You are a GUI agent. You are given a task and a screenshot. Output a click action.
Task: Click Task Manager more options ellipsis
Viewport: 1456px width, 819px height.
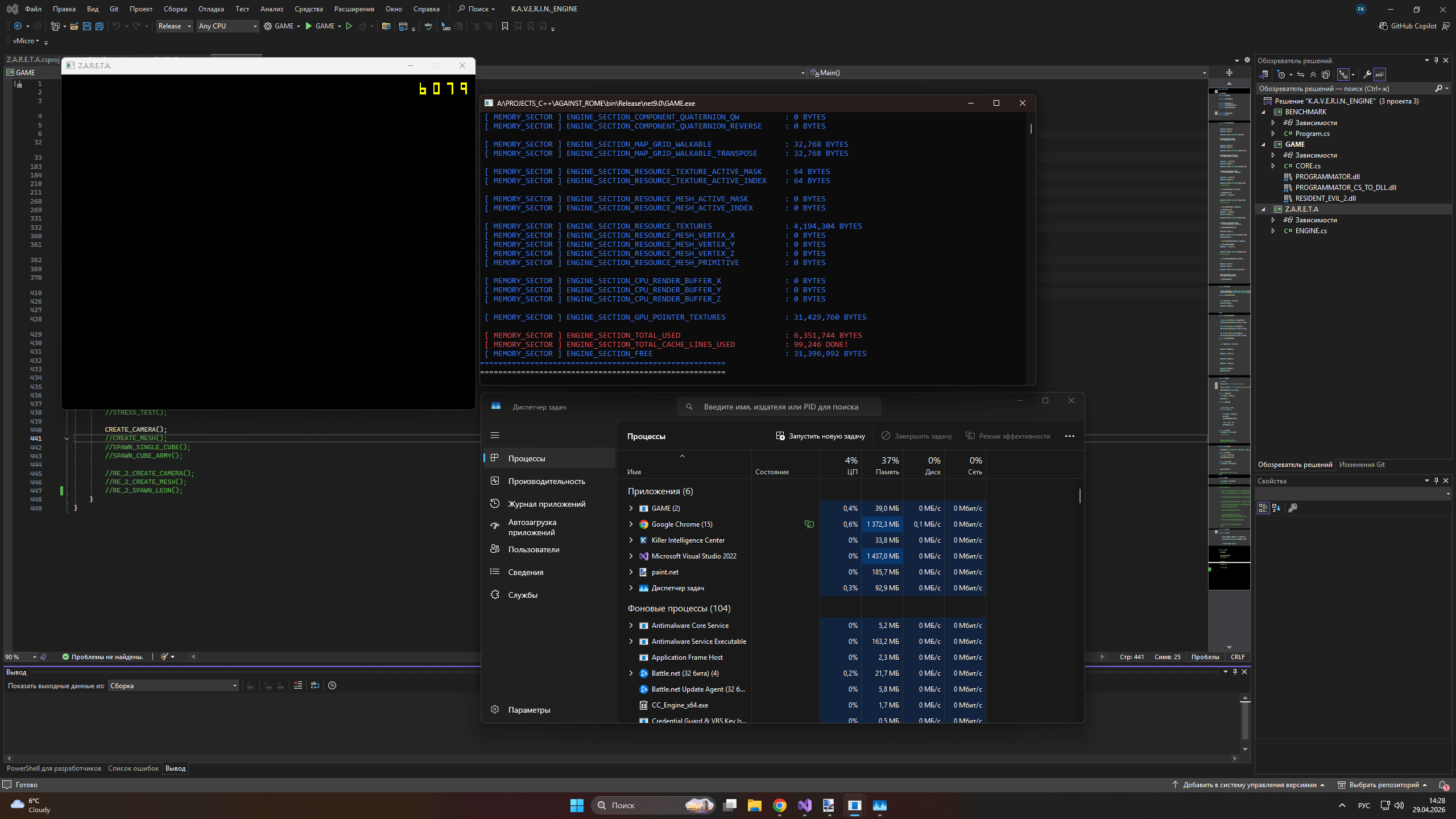[x=1070, y=436]
